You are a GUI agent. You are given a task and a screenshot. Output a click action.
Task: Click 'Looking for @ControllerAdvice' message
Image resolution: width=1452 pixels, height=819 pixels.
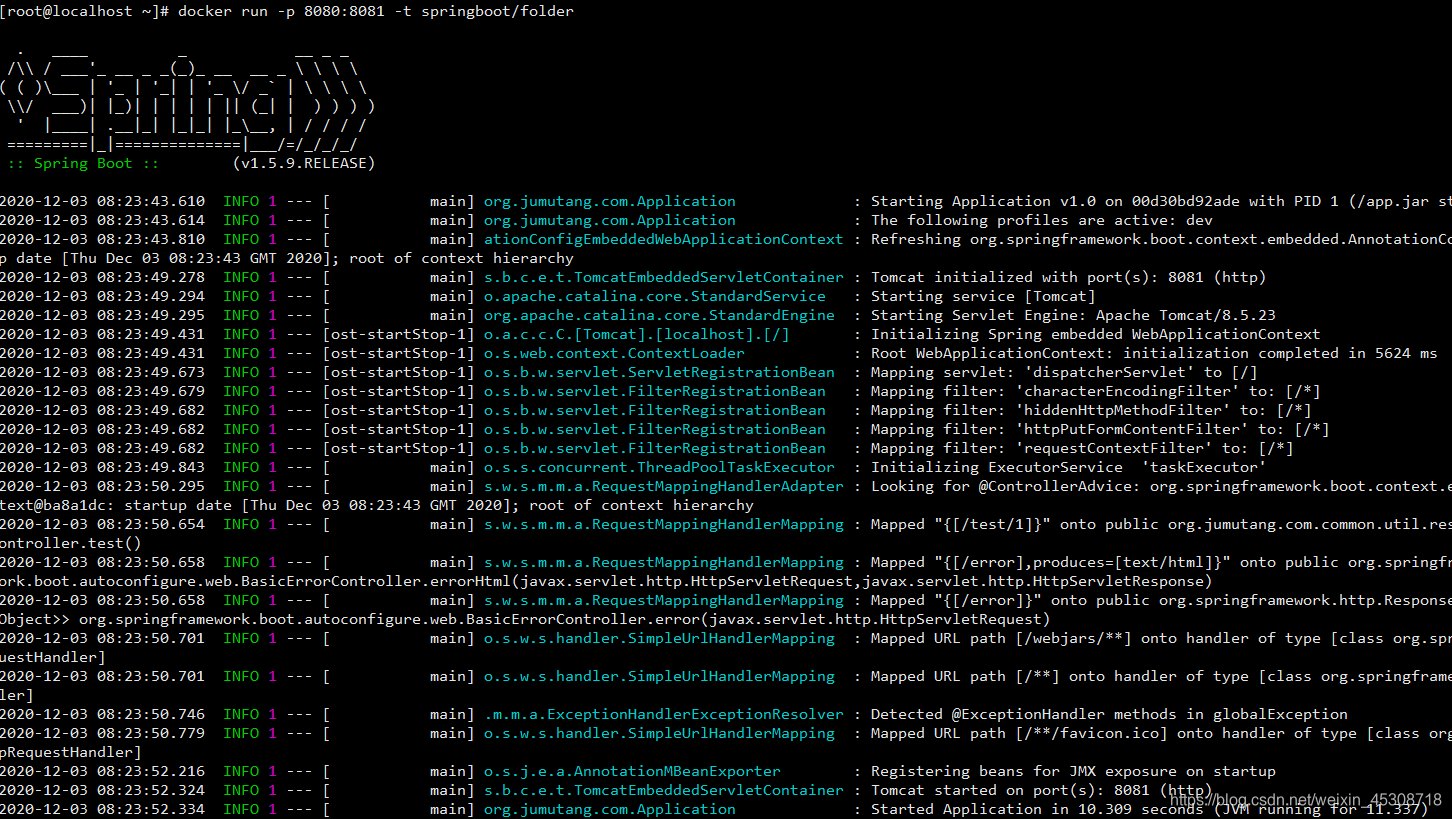1161,486
